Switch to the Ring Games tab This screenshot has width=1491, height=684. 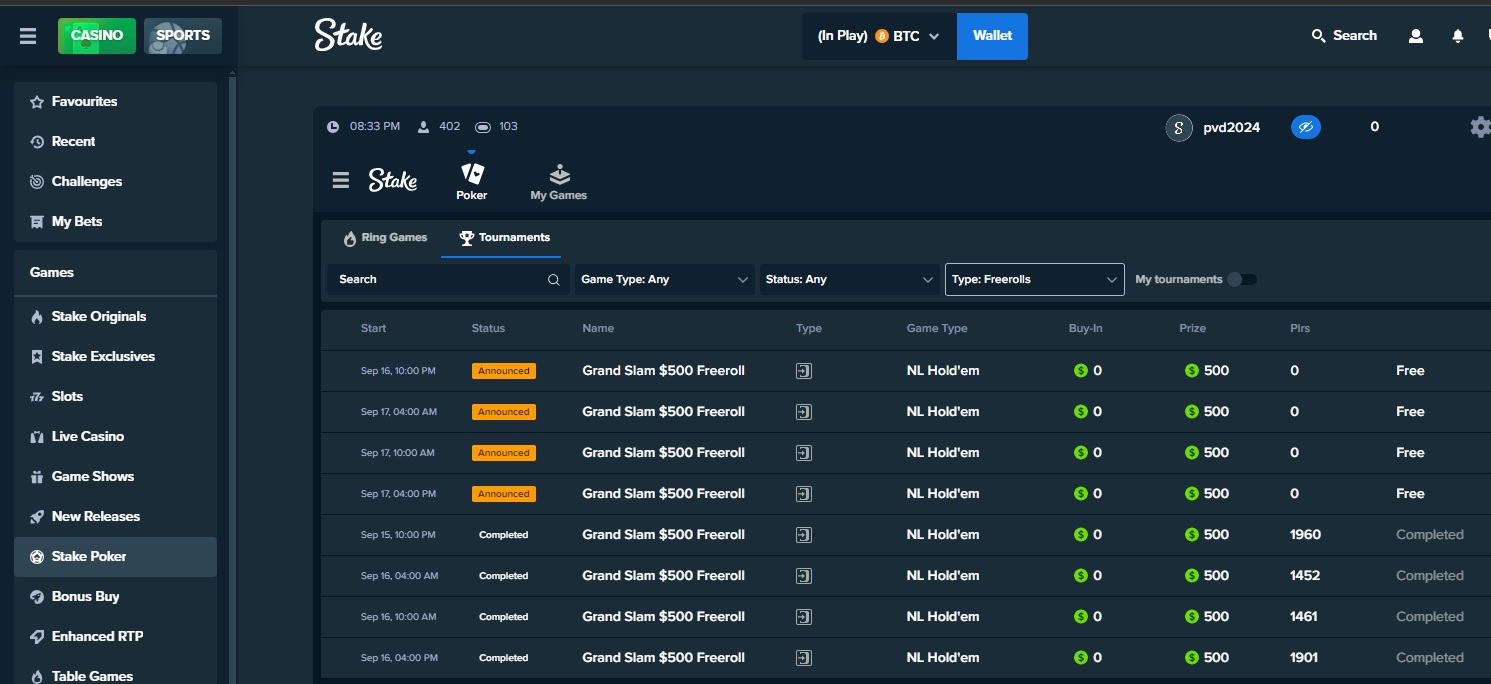click(386, 238)
